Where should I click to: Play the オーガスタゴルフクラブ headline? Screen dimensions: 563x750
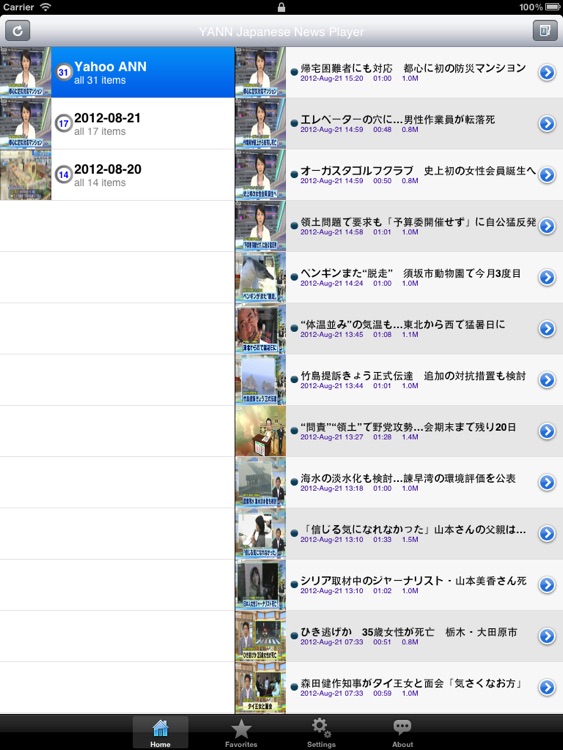click(x=418, y=170)
